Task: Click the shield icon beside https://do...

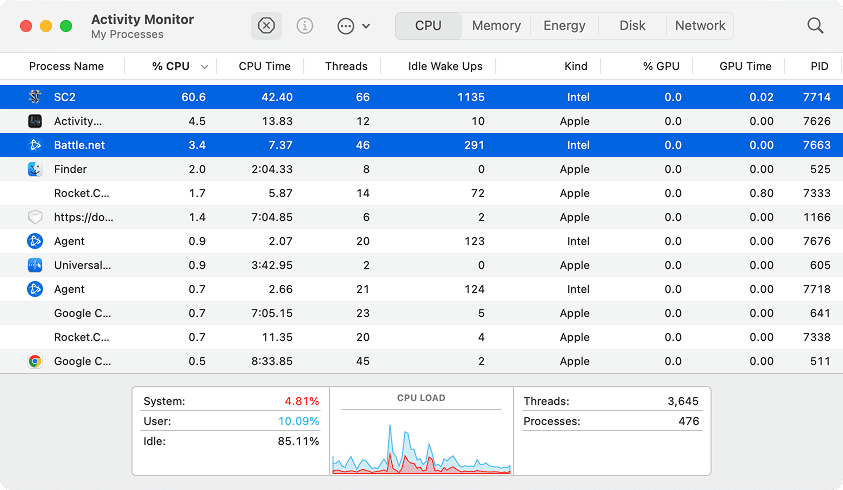Action: pos(35,217)
